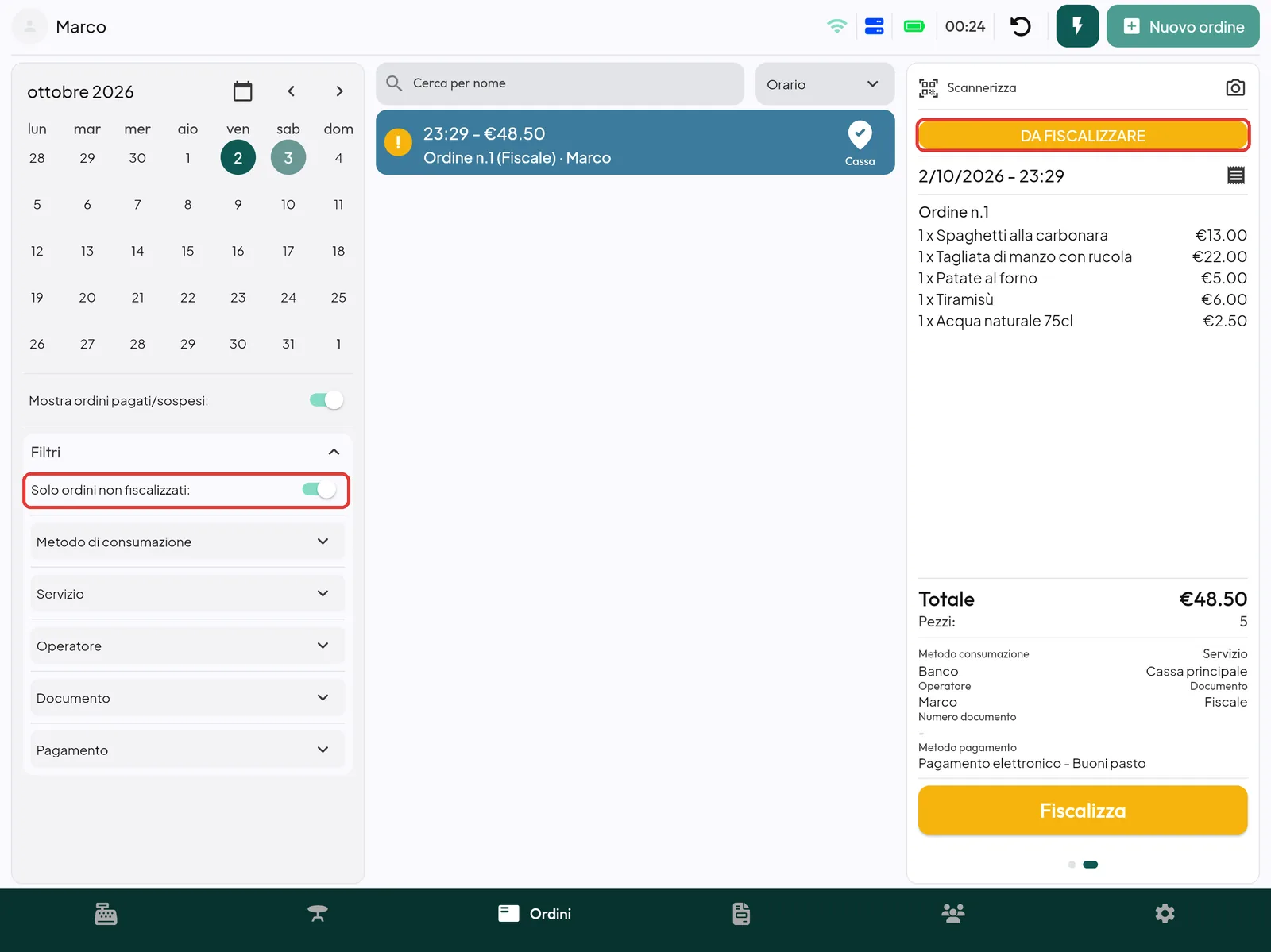Image resolution: width=1271 pixels, height=952 pixels.
Task: Click the DA FISCALIZZARE status banner
Action: (1083, 136)
